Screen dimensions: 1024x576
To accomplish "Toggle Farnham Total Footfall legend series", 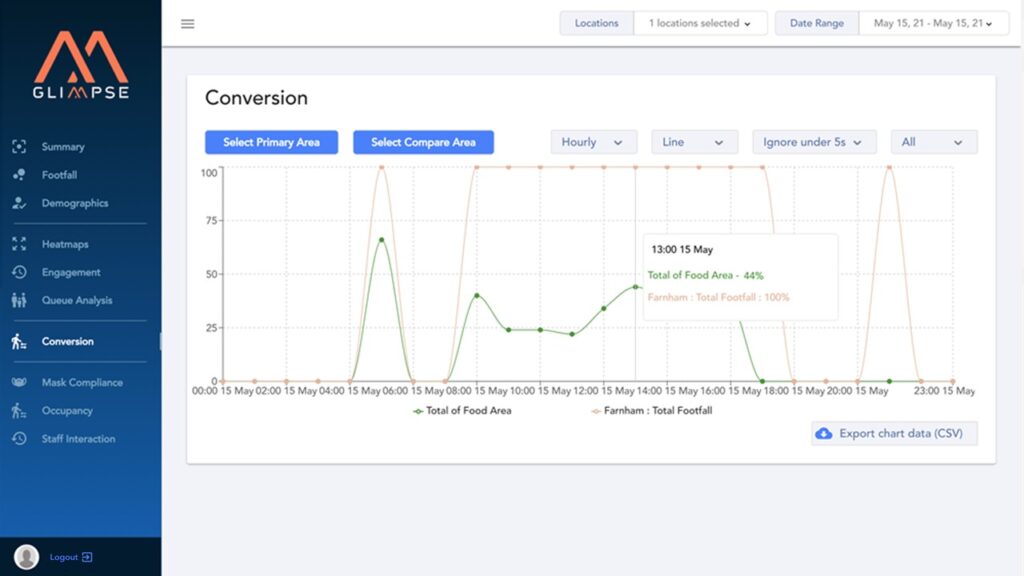I will [652, 410].
